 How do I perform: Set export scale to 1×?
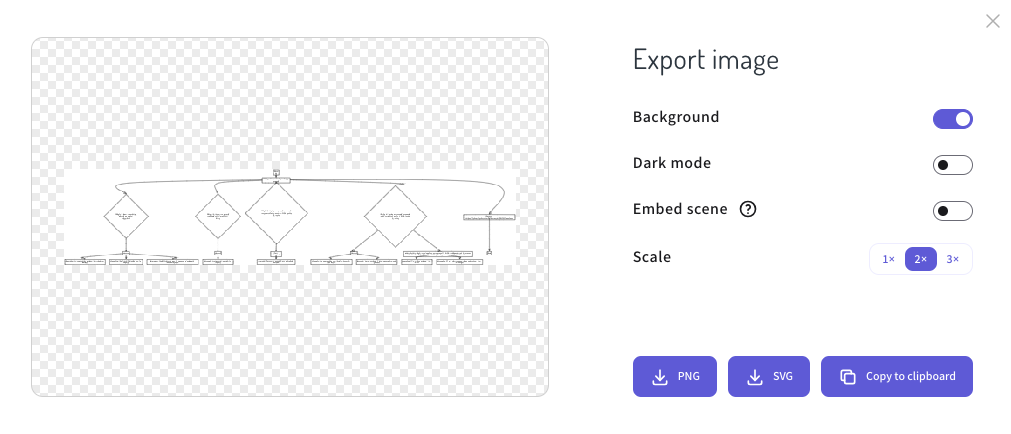point(888,259)
